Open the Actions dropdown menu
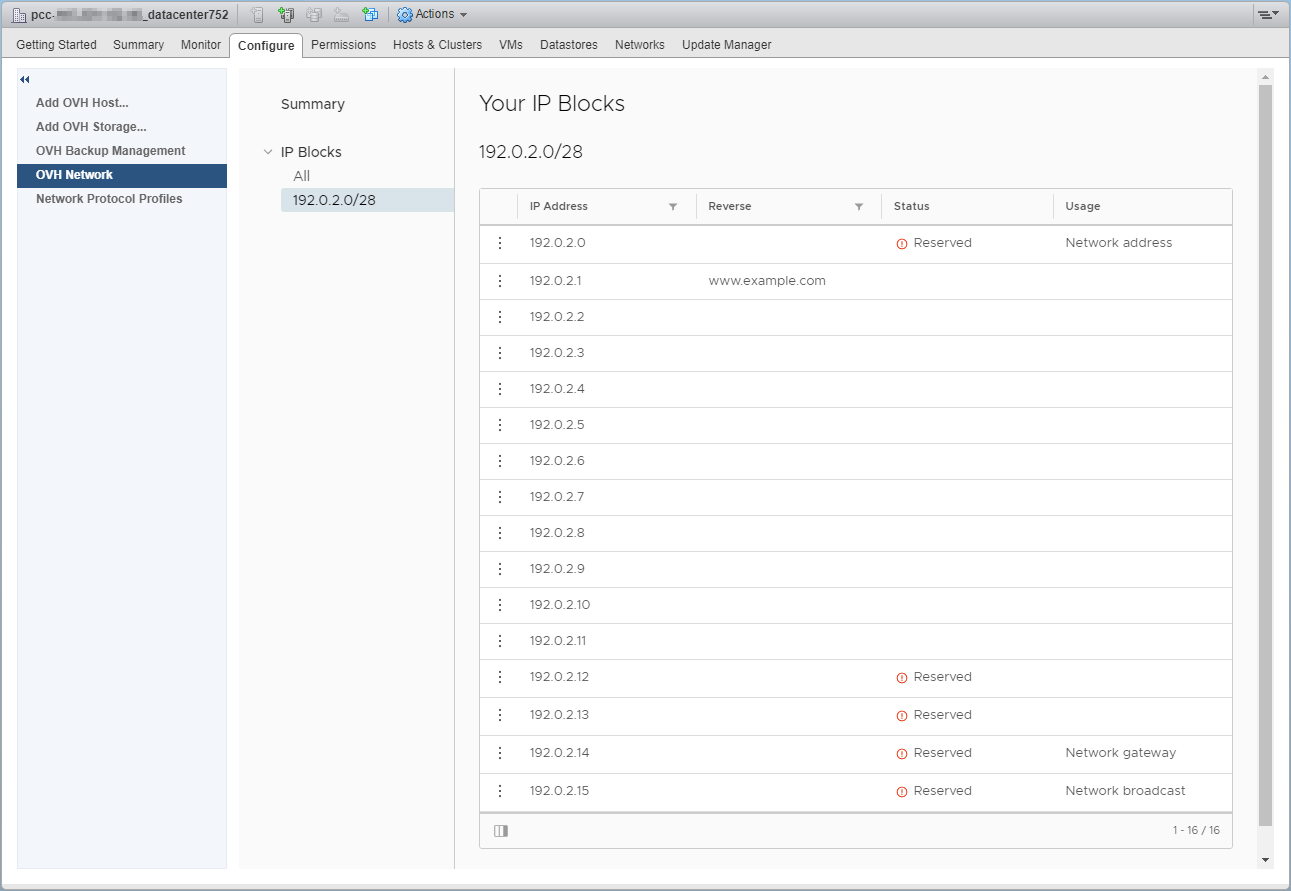 (x=433, y=14)
